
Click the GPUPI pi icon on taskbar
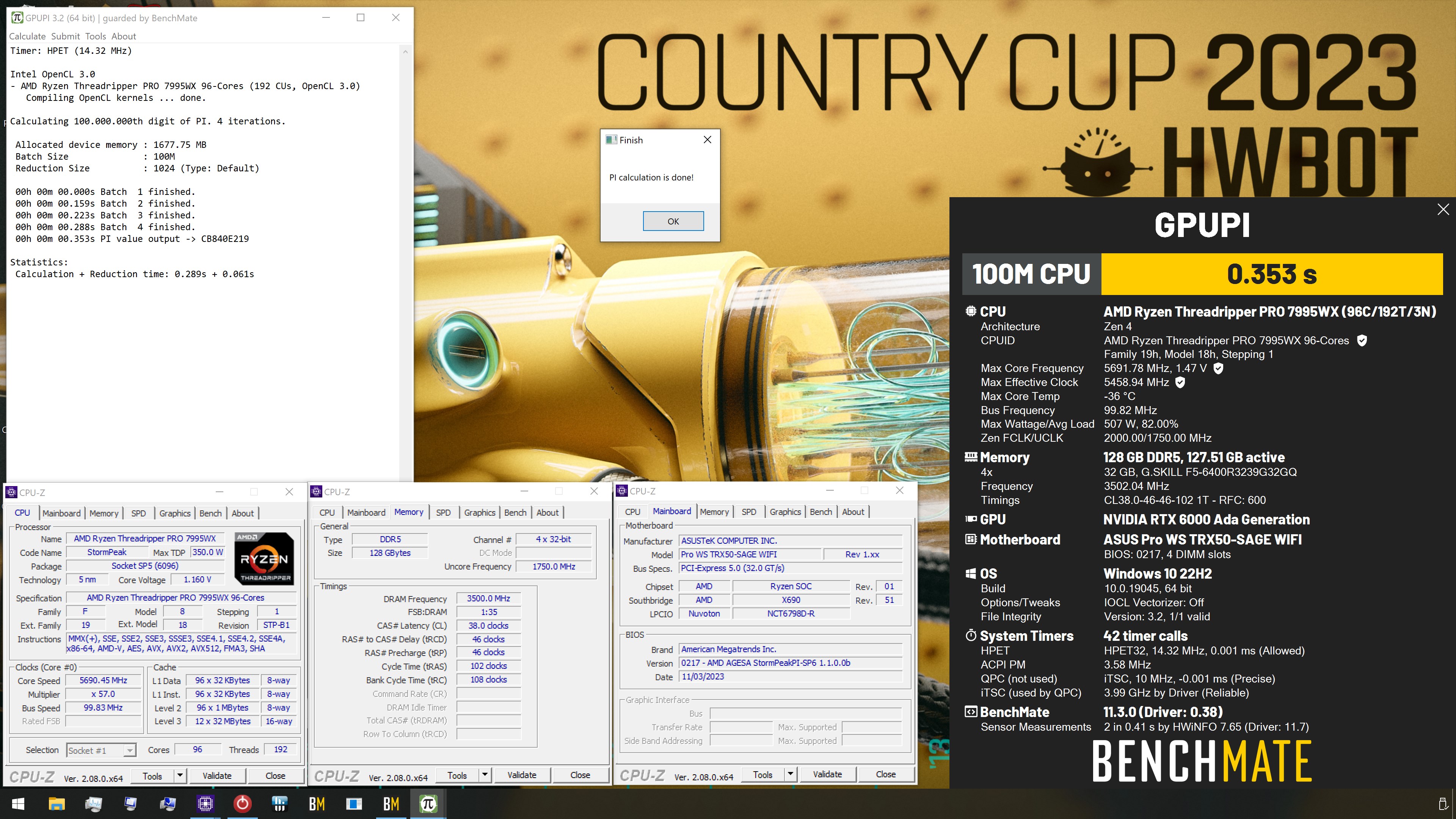428,804
